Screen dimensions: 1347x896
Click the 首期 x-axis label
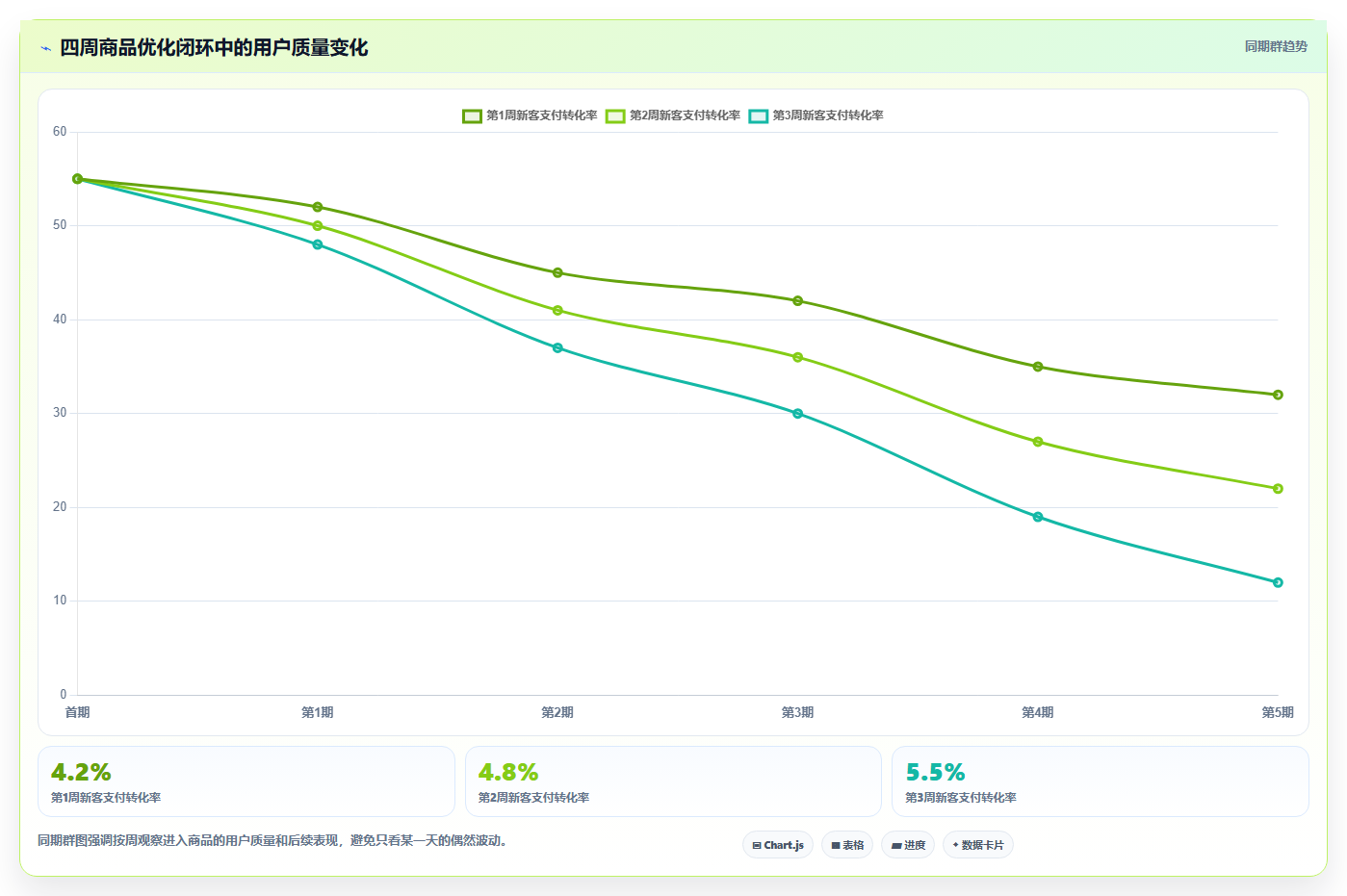(78, 712)
